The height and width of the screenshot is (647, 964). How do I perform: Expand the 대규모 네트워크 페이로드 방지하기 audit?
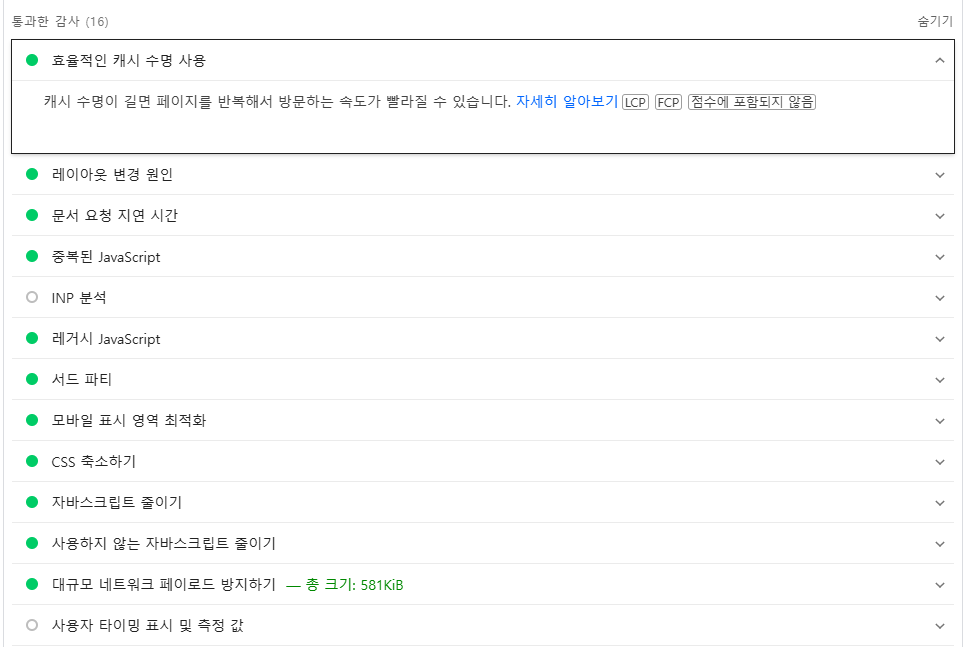point(940,584)
